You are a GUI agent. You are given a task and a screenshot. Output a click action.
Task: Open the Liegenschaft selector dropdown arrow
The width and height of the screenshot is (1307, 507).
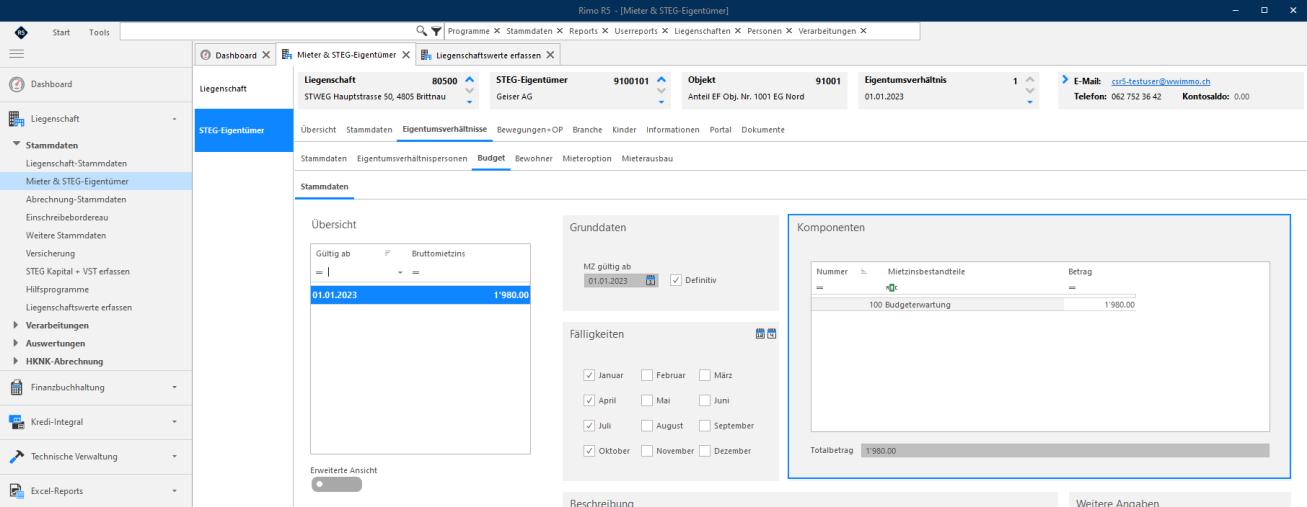point(470,102)
